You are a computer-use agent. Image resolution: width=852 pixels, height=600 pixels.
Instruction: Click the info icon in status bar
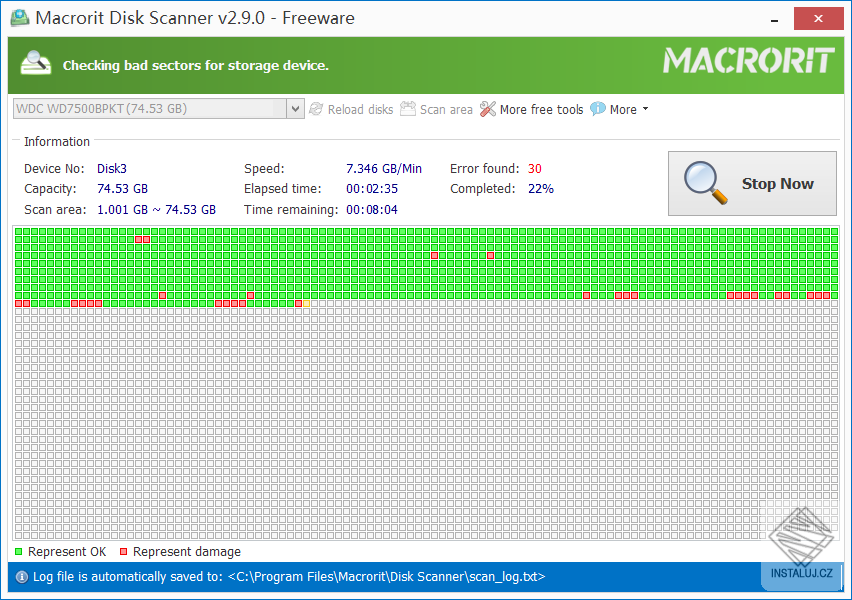click(x=22, y=577)
